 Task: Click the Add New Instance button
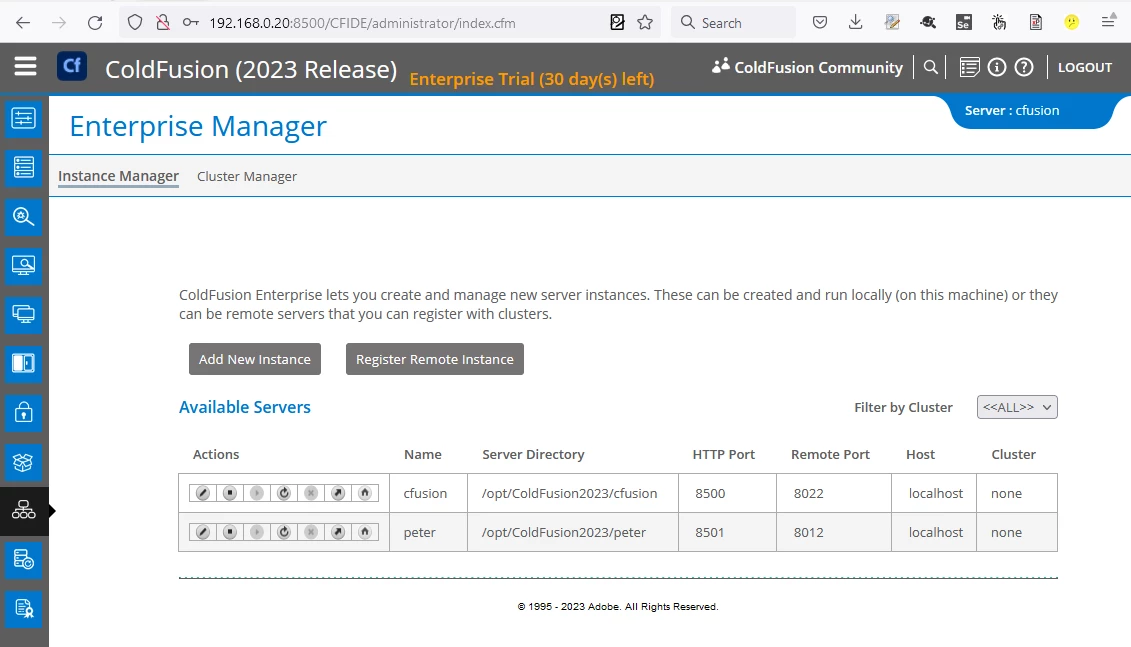(255, 359)
